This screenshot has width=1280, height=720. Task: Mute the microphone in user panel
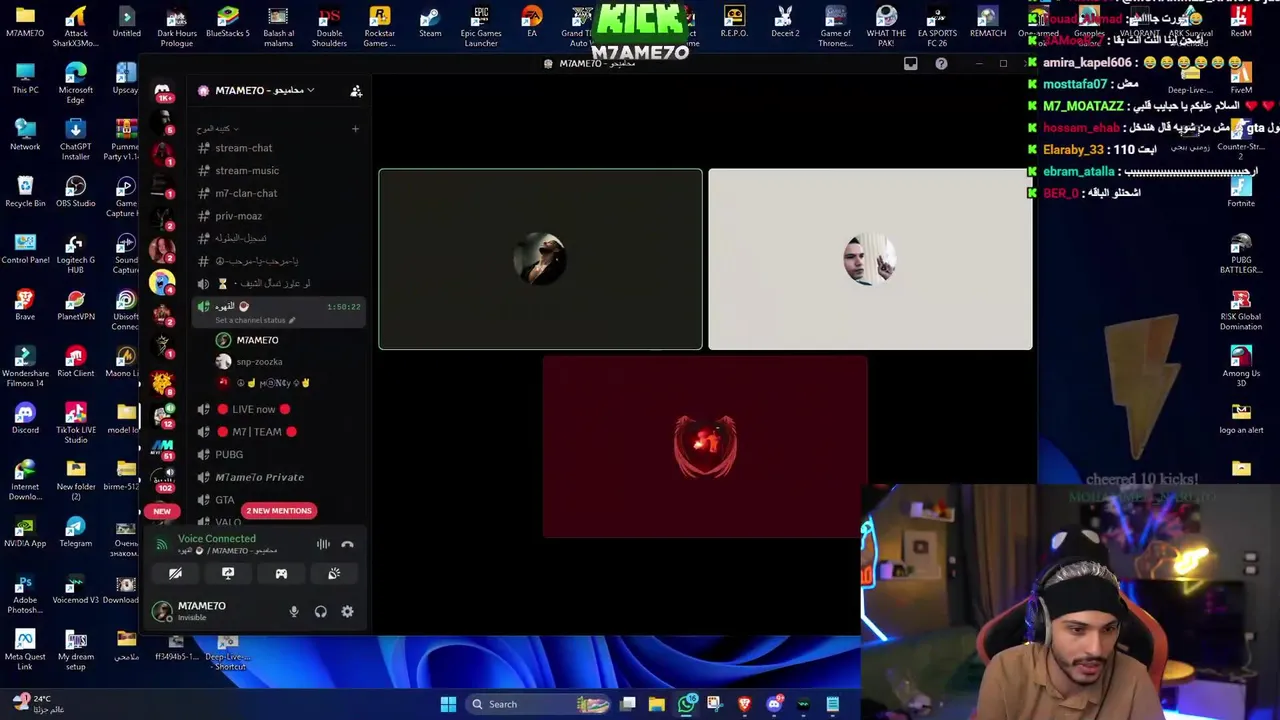tap(294, 611)
